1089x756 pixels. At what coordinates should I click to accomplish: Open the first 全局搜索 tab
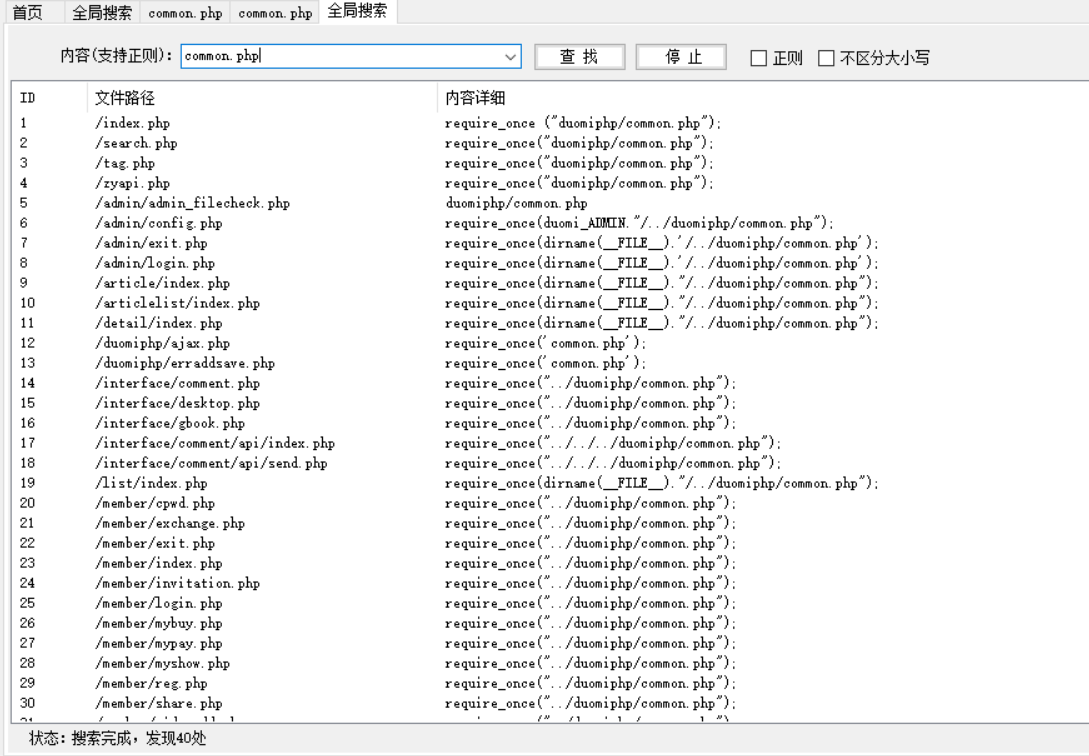point(101,12)
